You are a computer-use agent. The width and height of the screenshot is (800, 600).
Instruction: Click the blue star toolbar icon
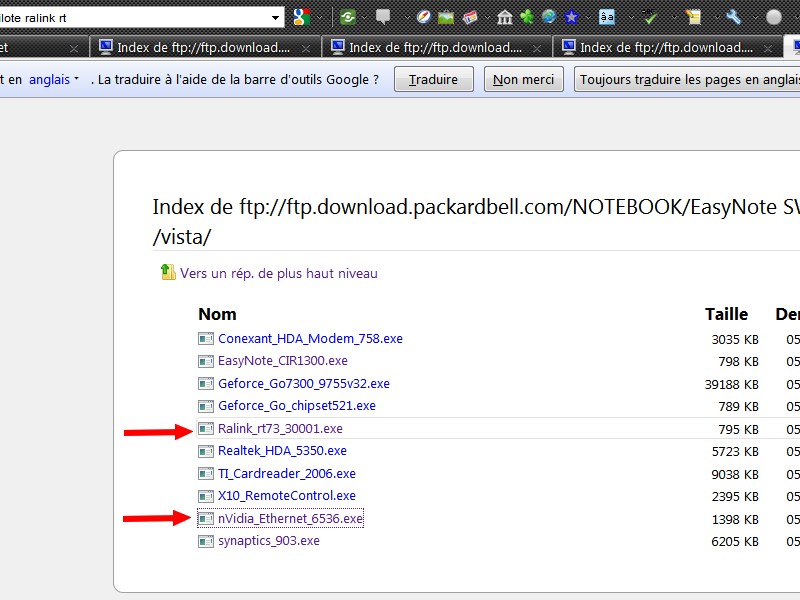click(571, 17)
